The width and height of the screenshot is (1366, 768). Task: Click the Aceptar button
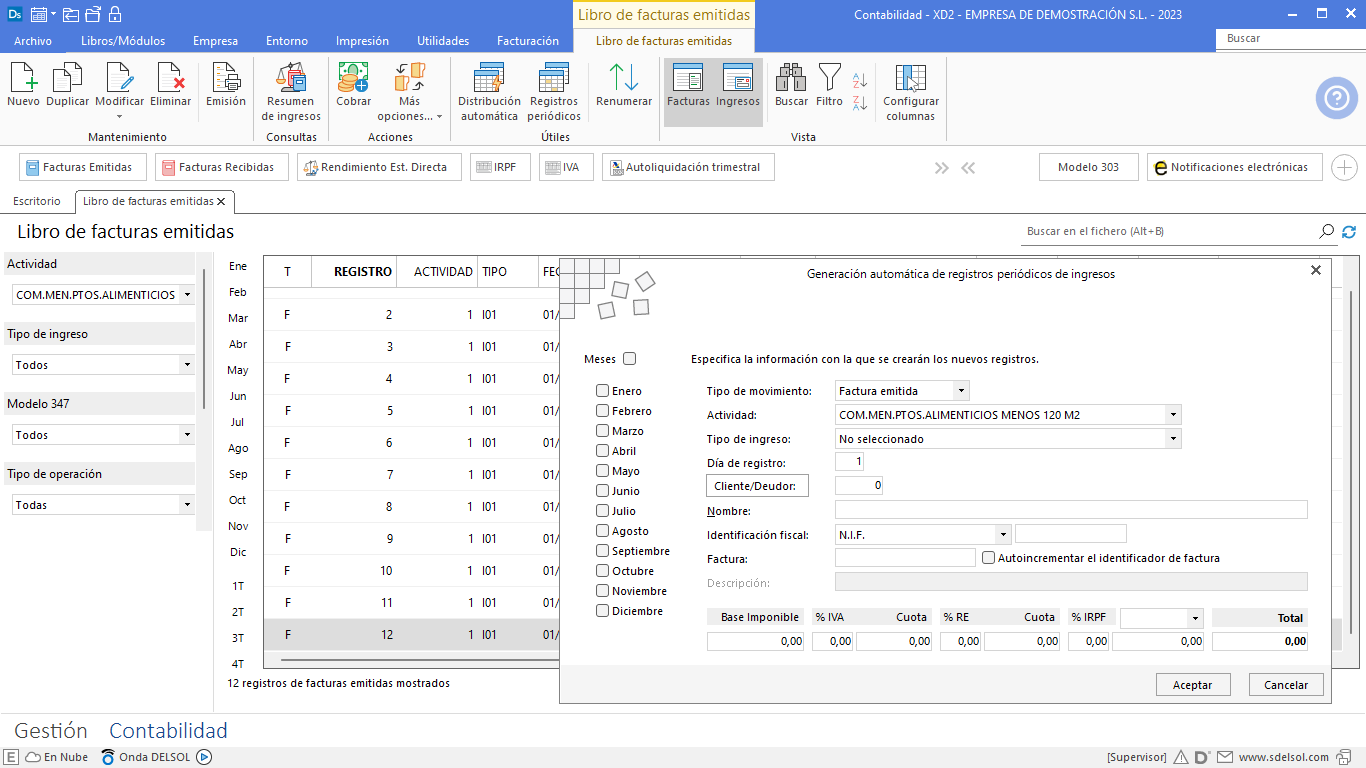pyautogui.click(x=1192, y=685)
